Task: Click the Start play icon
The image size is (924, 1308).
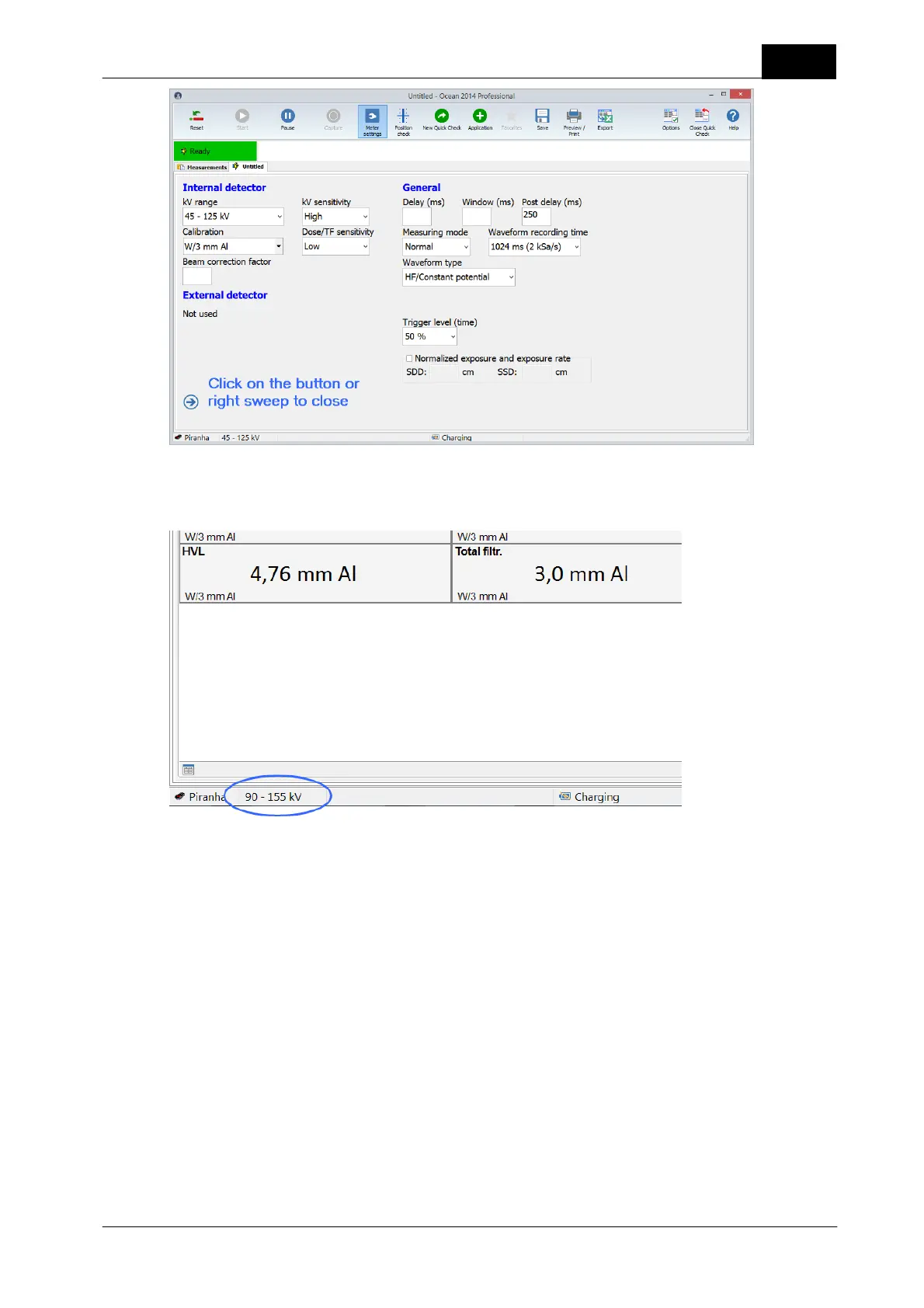Action: [x=242, y=116]
